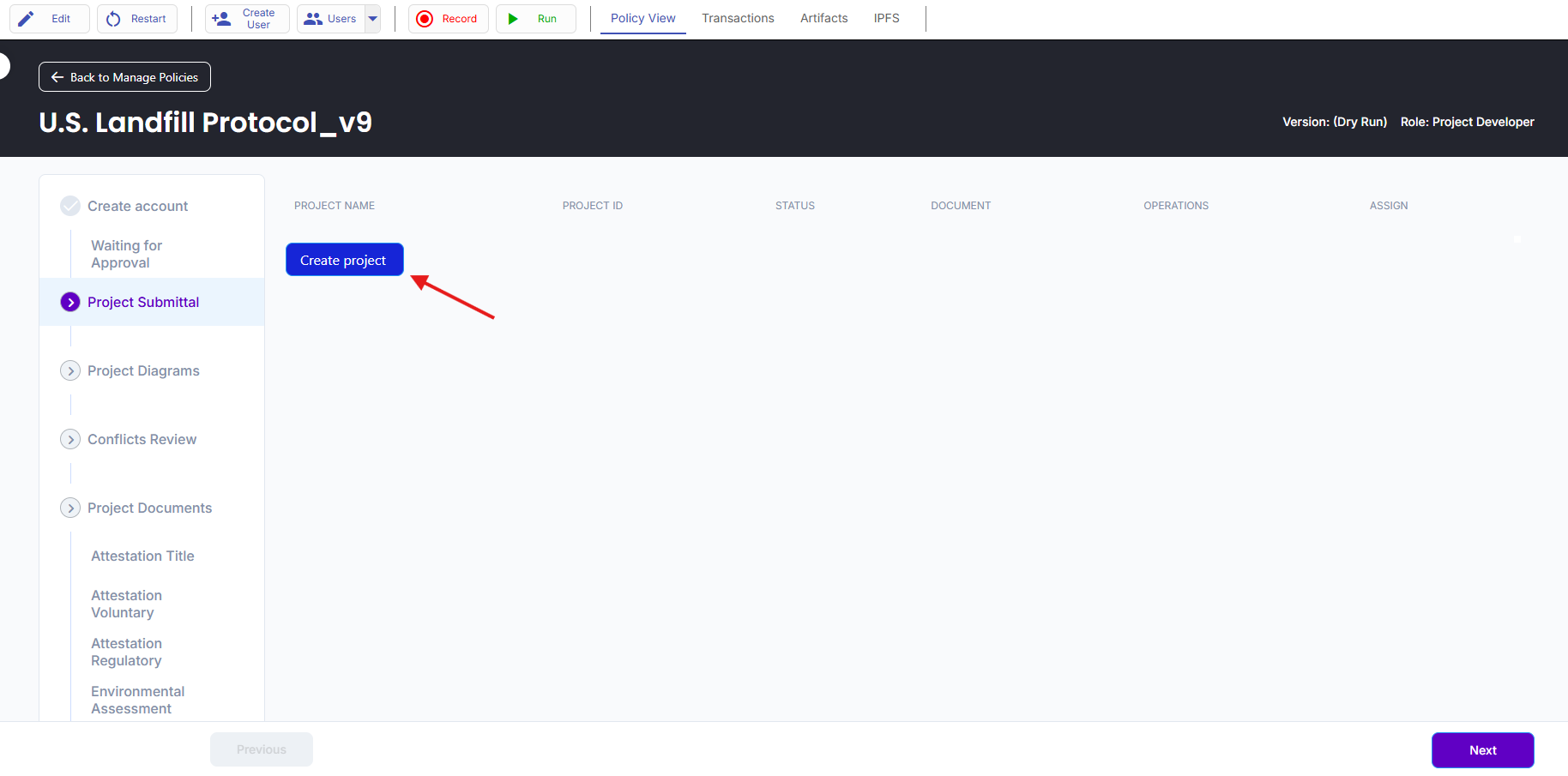Go back to Manage Policies

124,77
